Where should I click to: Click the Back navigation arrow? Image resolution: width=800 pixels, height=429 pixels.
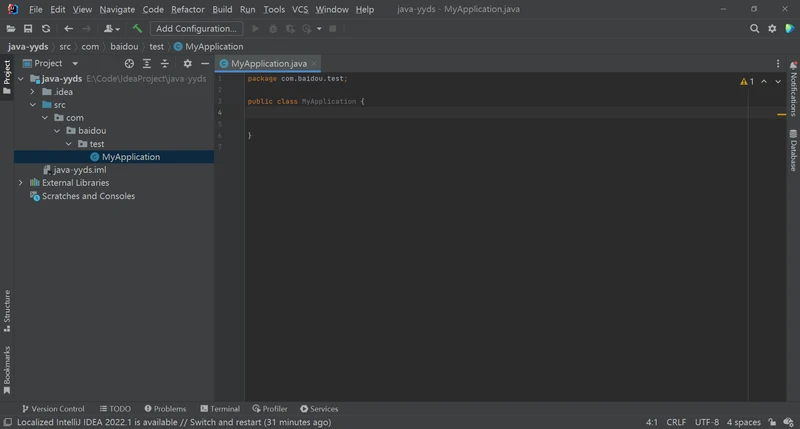(x=69, y=29)
